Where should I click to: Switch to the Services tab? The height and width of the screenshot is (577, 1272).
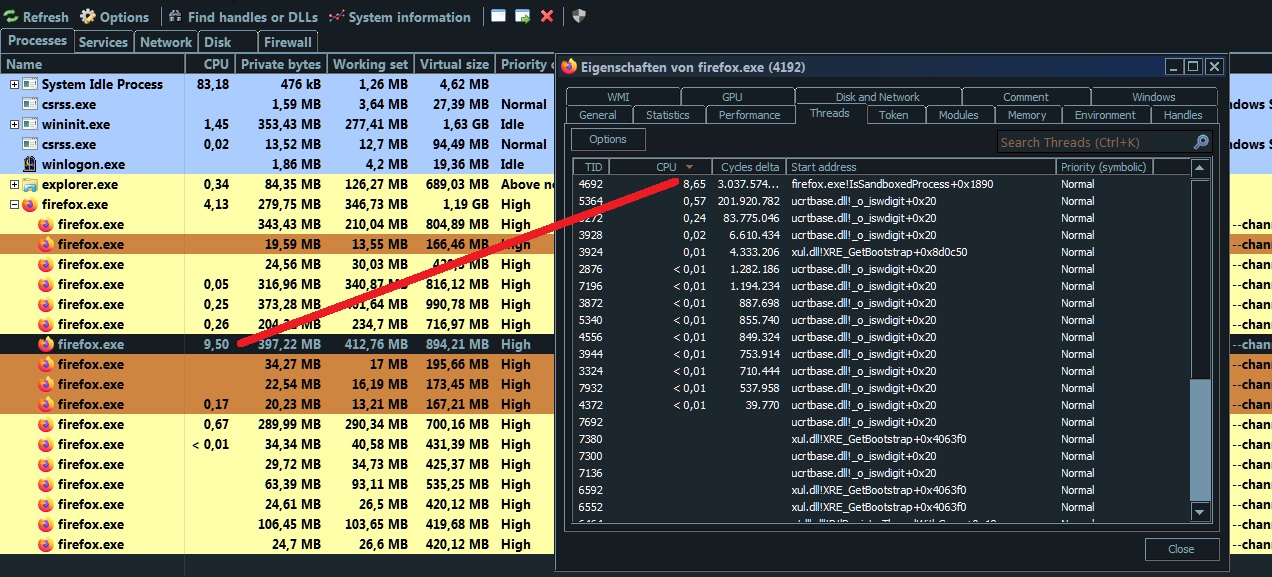[x=103, y=42]
